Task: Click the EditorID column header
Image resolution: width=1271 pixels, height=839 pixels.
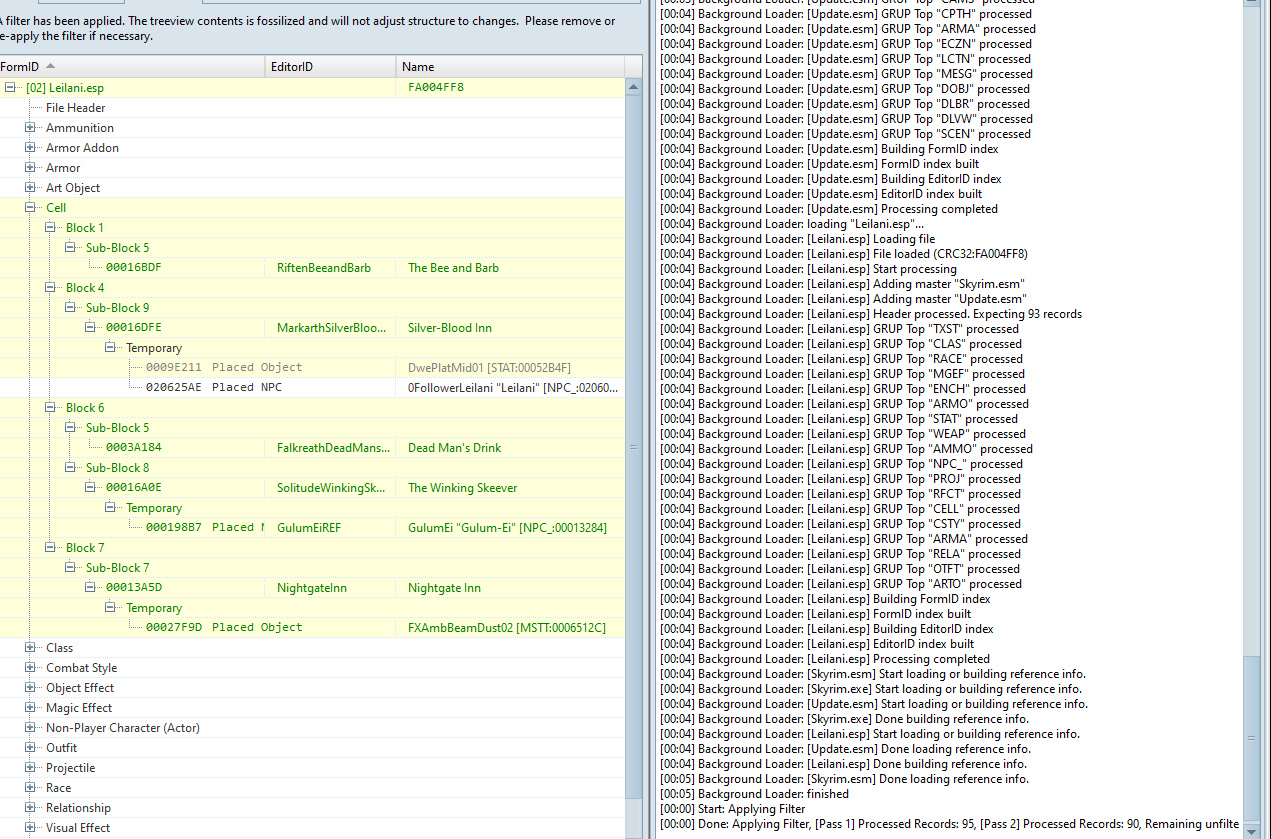Action: click(x=330, y=67)
